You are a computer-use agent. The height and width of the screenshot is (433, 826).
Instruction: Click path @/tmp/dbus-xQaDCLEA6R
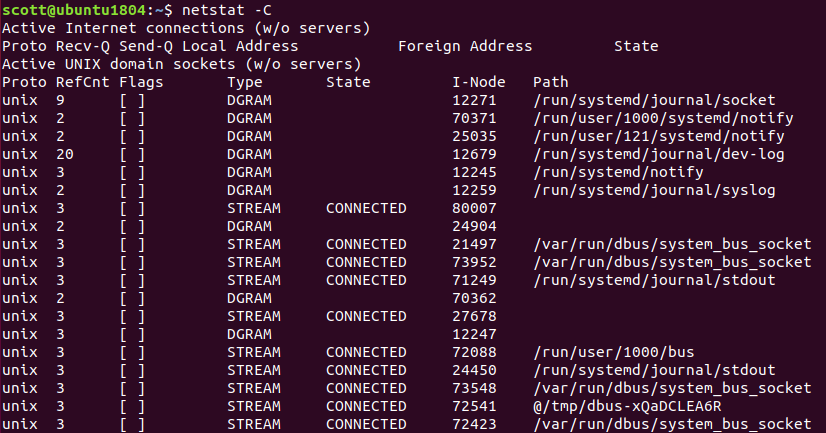627,406
